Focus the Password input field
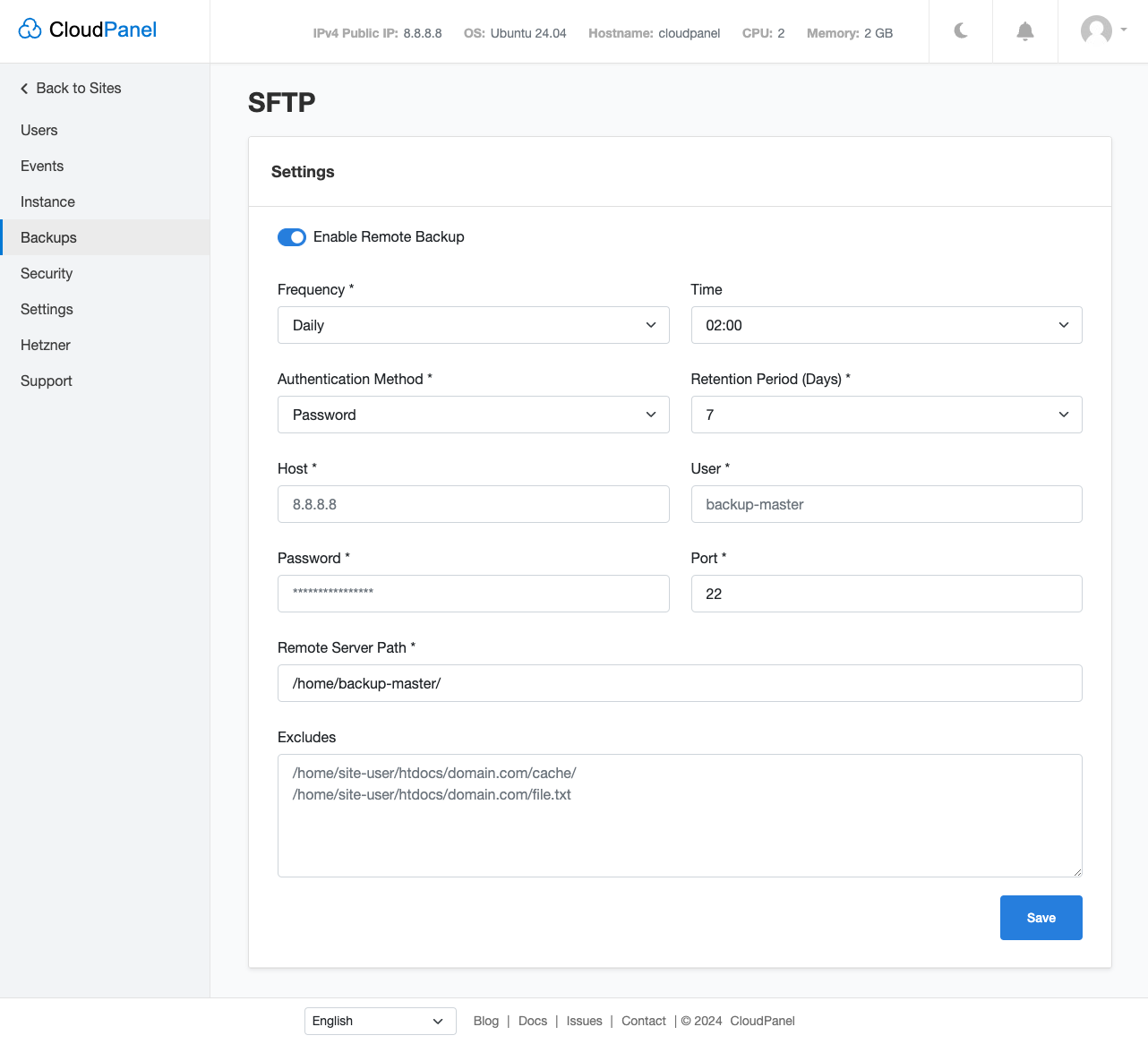The height and width of the screenshot is (1044, 1148). (473, 594)
